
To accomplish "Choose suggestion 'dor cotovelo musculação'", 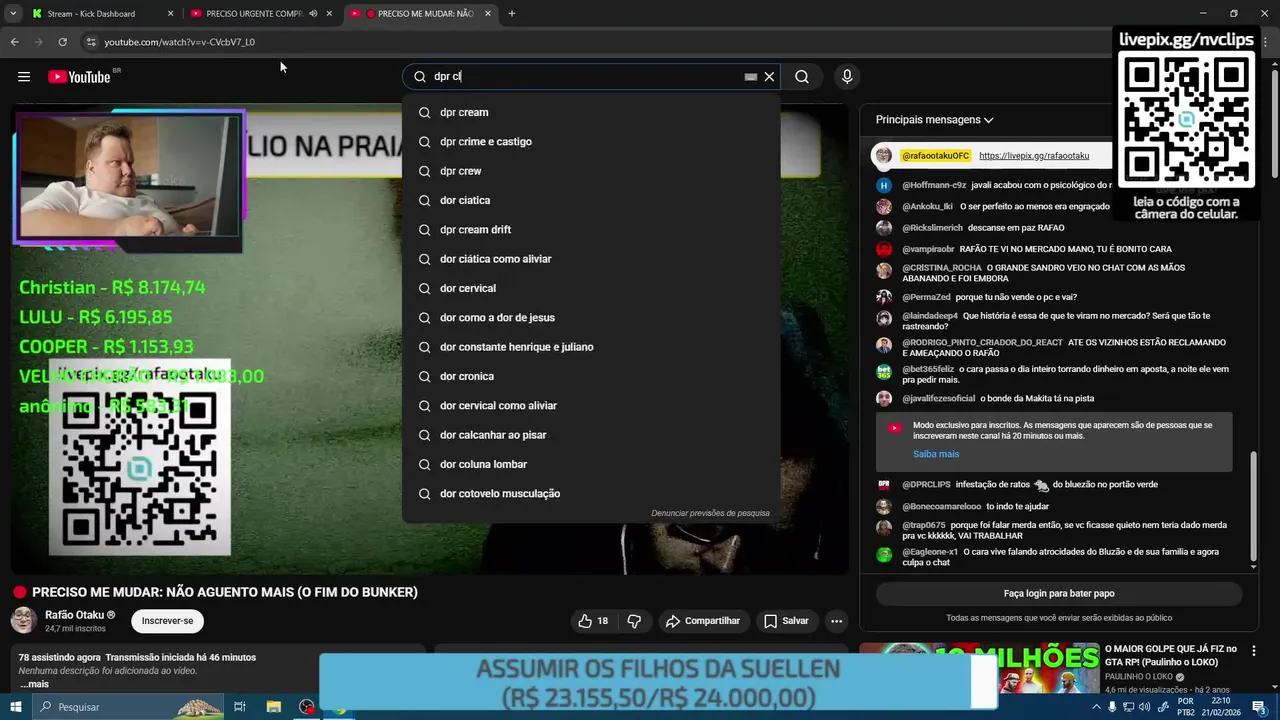I will (x=591, y=494).
